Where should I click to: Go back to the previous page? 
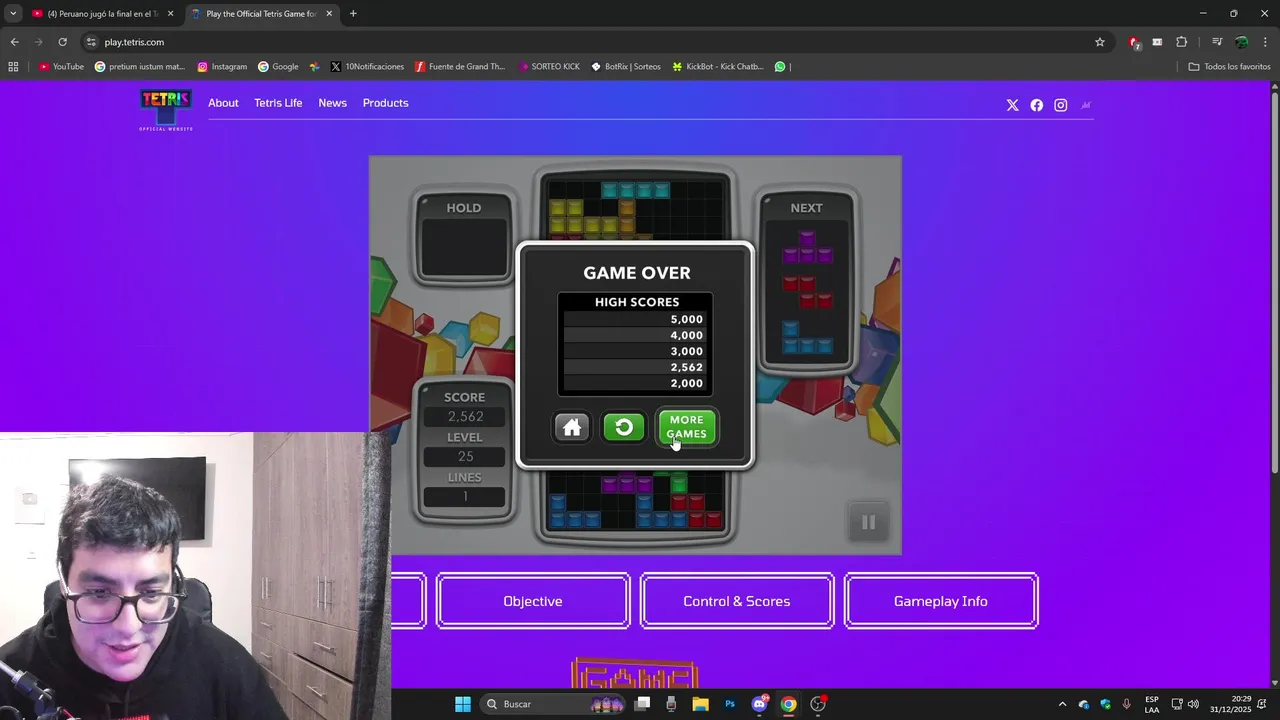14,42
